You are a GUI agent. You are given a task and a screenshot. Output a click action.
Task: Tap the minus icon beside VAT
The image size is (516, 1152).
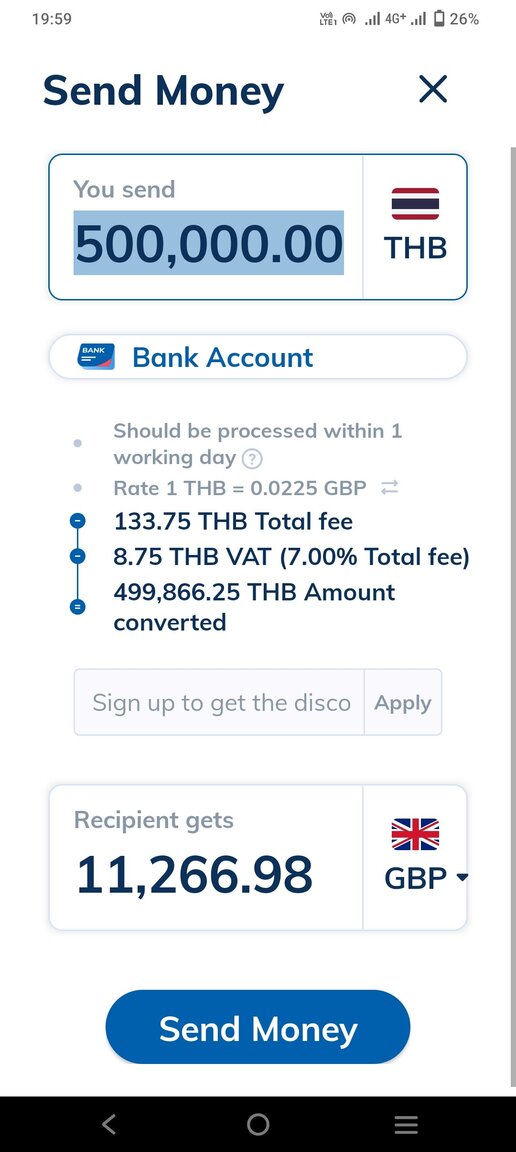[x=77, y=556]
